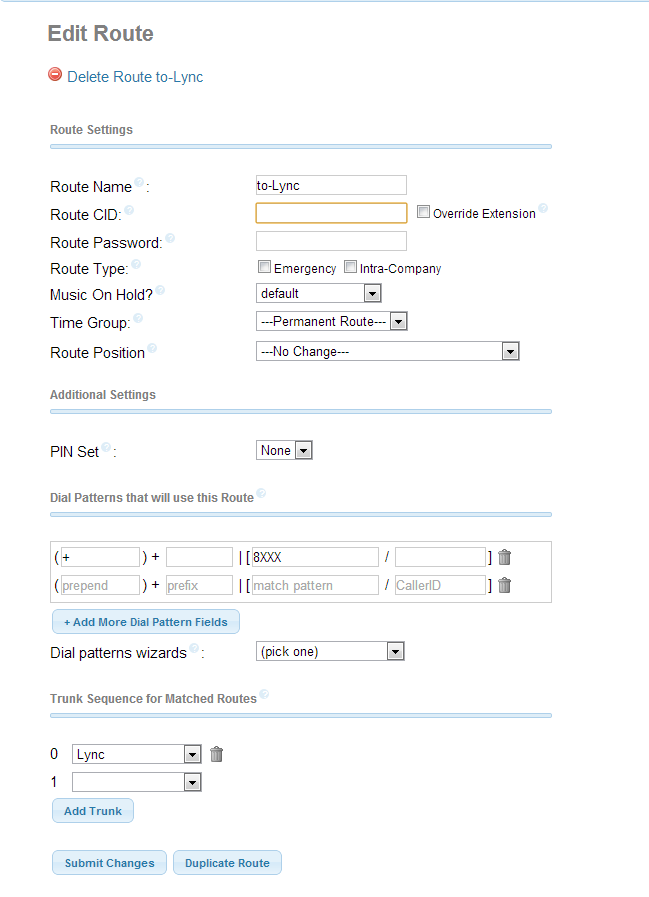Screen dimensions: 649x897
Task: Click Add More Dial Pattern Fields button
Action: click(146, 622)
